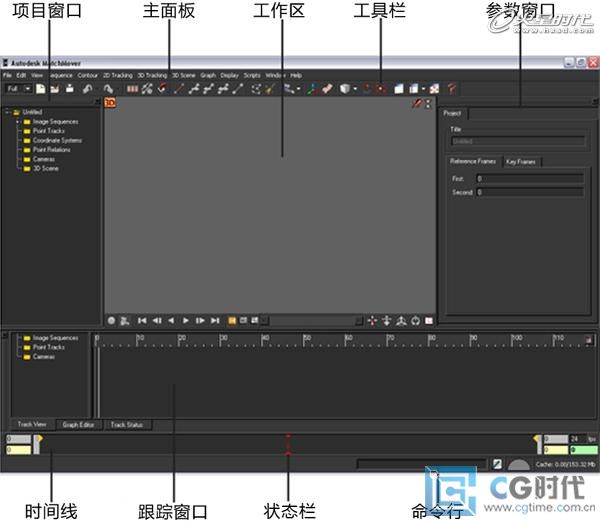The width and height of the screenshot is (600, 521).
Task: Open the Edit menu
Action: pyautogui.click(x=21, y=75)
